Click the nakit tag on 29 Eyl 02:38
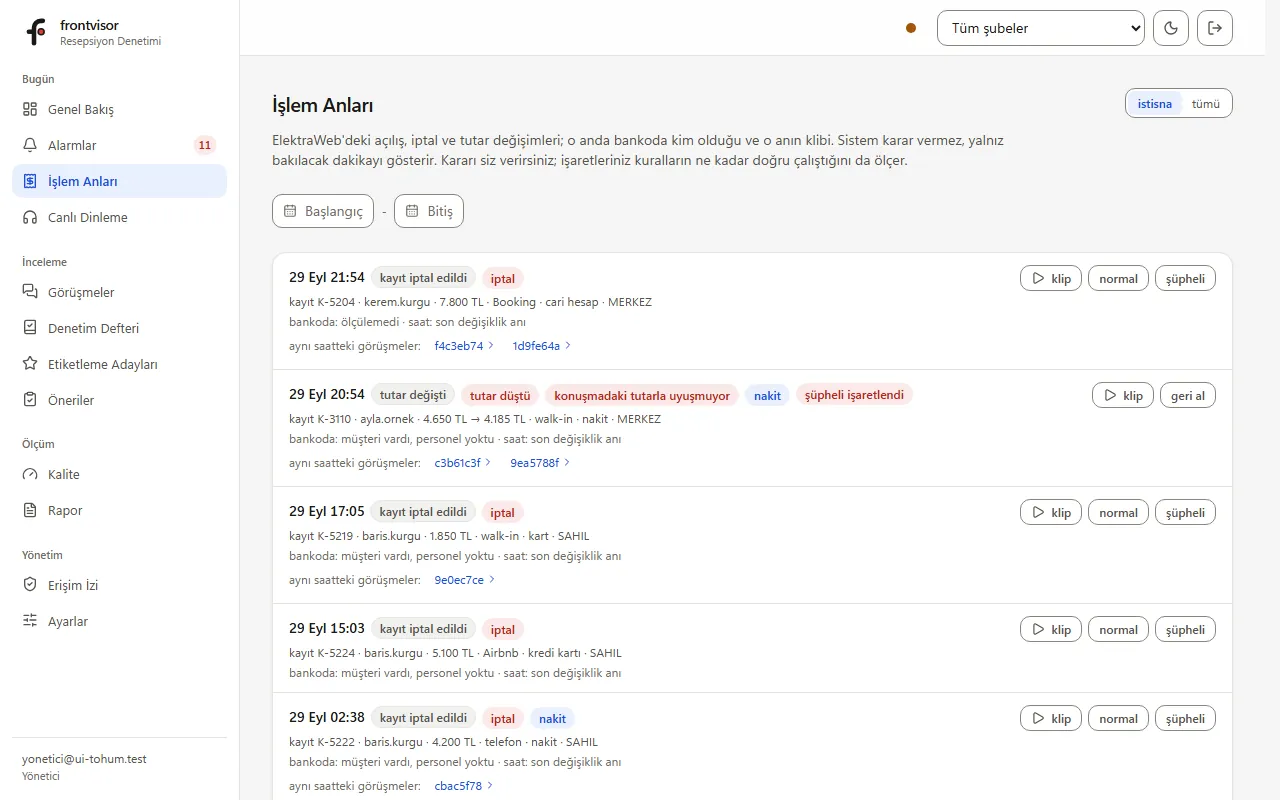Screen dimensions: 1280x800 (x=552, y=718)
